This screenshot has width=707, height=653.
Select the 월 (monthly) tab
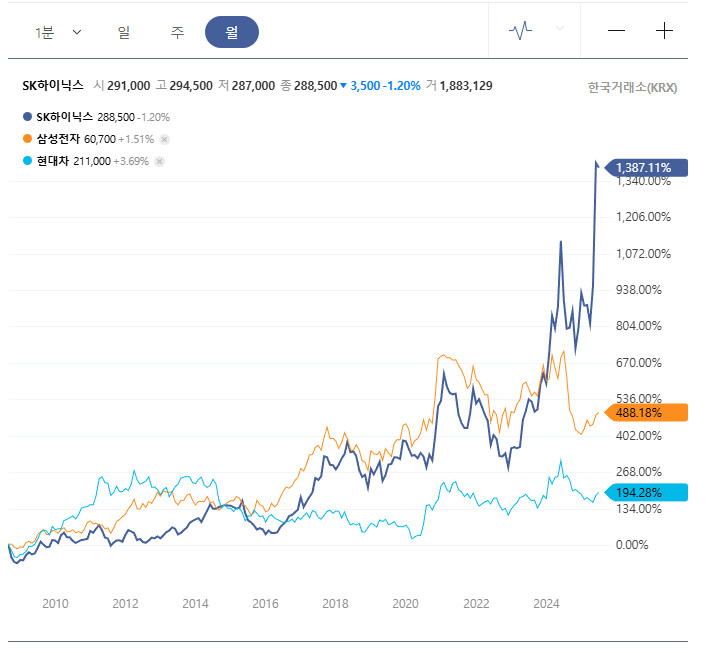click(x=232, y=32)
